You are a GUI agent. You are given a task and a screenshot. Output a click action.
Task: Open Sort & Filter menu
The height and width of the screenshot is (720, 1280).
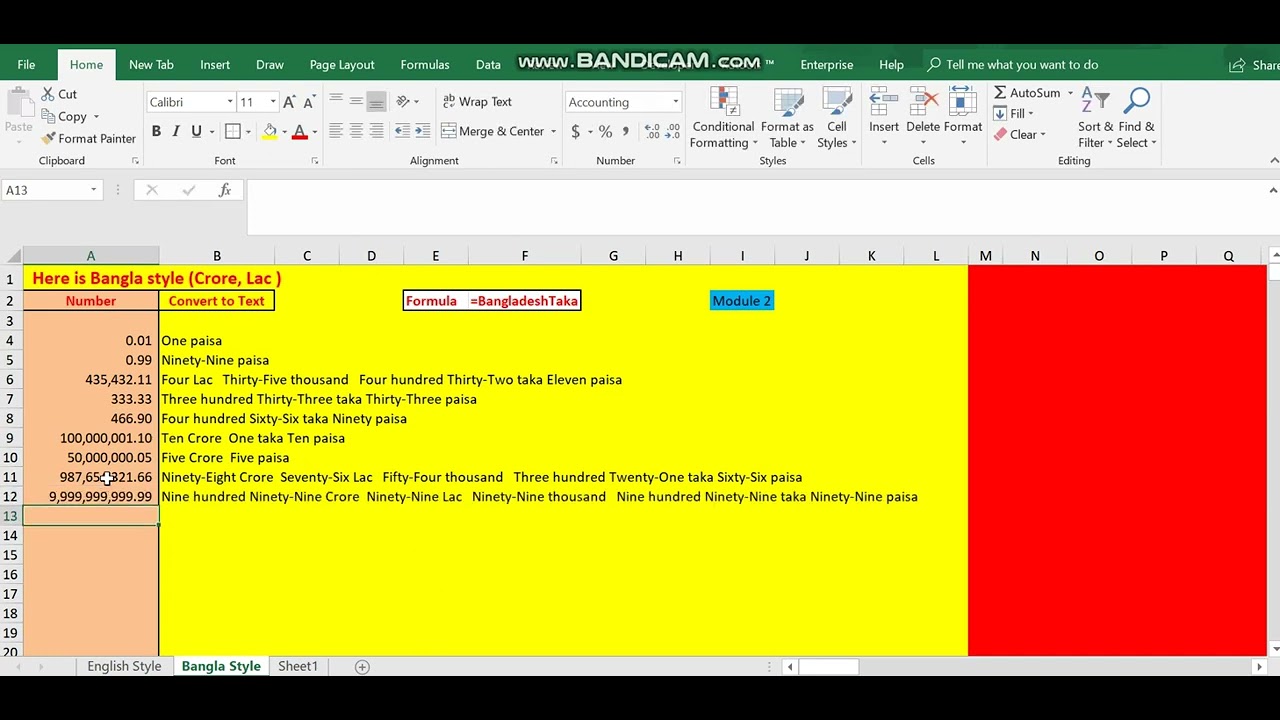click(x=1095, y=118)
